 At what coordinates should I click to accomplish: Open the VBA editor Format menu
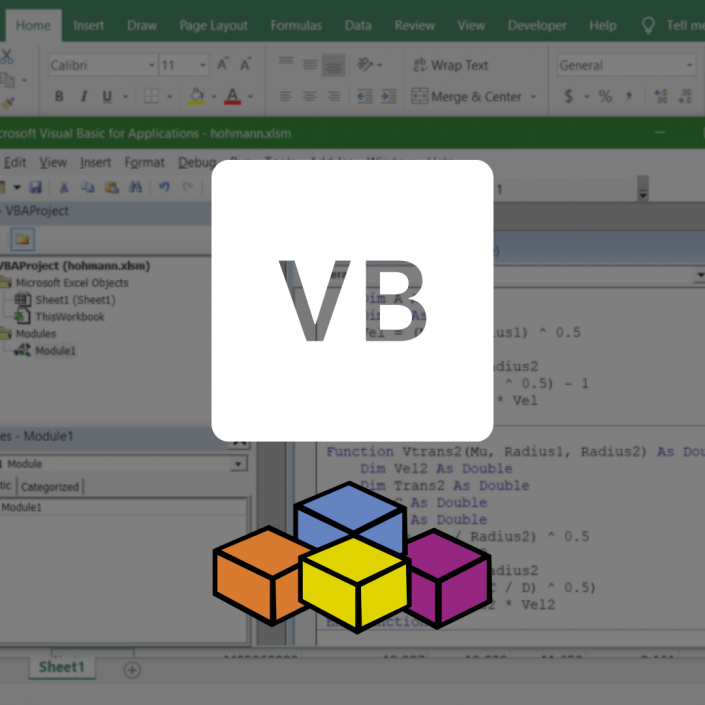click(144, 162)
